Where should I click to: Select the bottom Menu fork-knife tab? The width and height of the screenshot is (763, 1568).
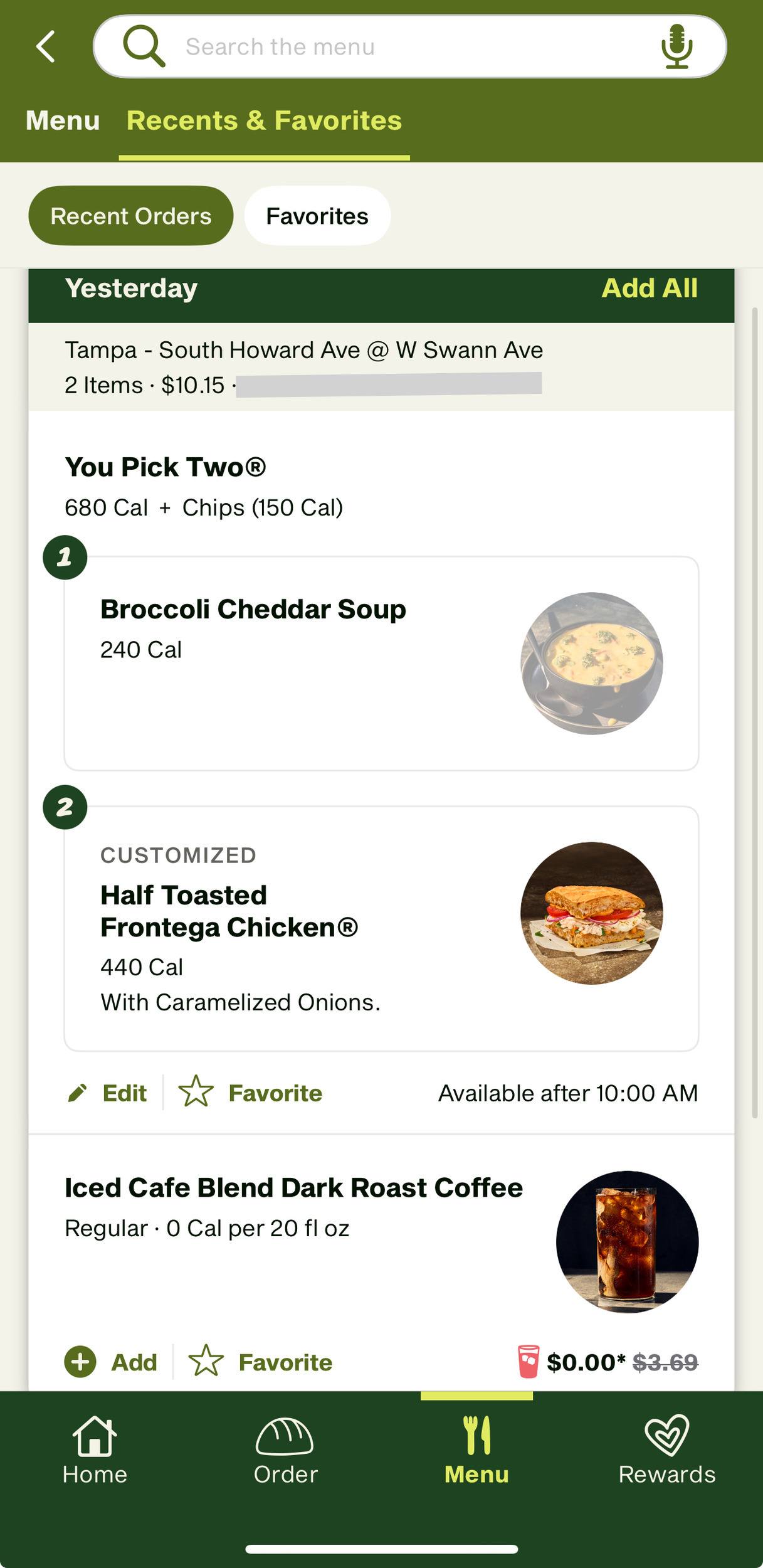[x=476, y=1450]
